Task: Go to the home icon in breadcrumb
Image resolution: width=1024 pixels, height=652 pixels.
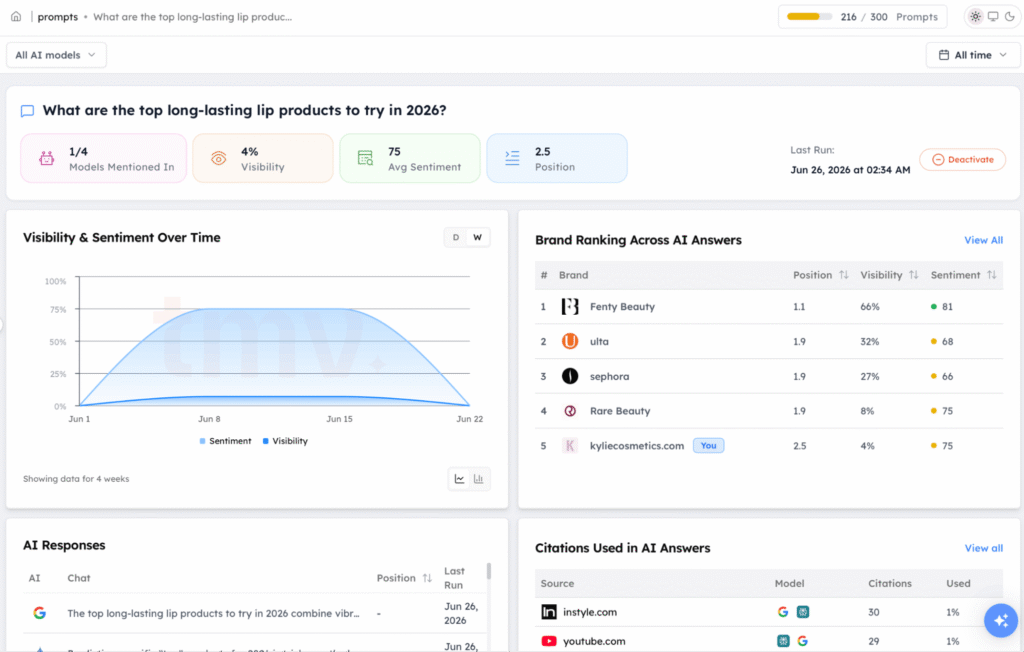Action: tap(16, 16)
